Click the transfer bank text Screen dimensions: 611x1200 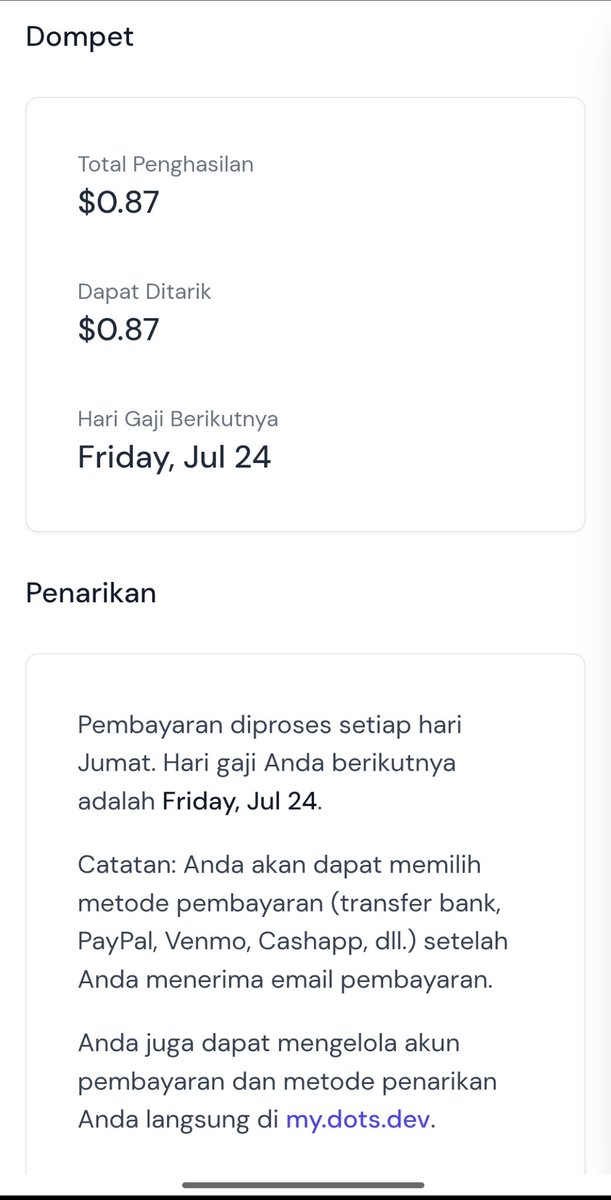click(412, 903)
